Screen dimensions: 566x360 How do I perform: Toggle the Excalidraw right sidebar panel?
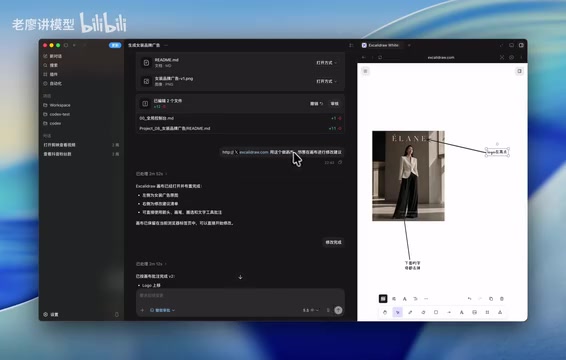click(x=519, y=71)
